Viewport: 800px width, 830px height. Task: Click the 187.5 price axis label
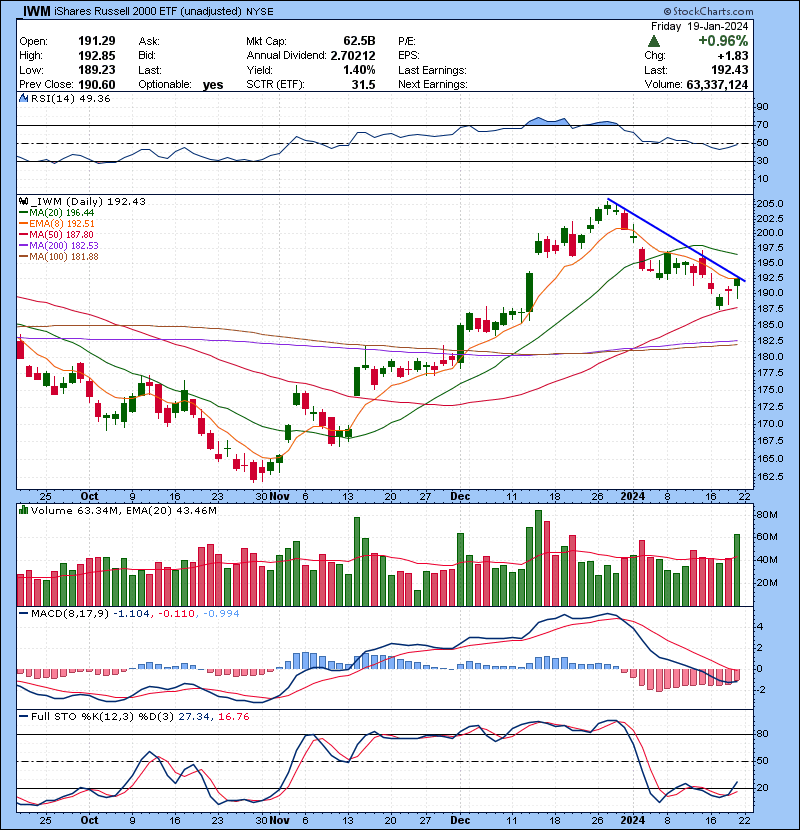(x=770, y=308)
